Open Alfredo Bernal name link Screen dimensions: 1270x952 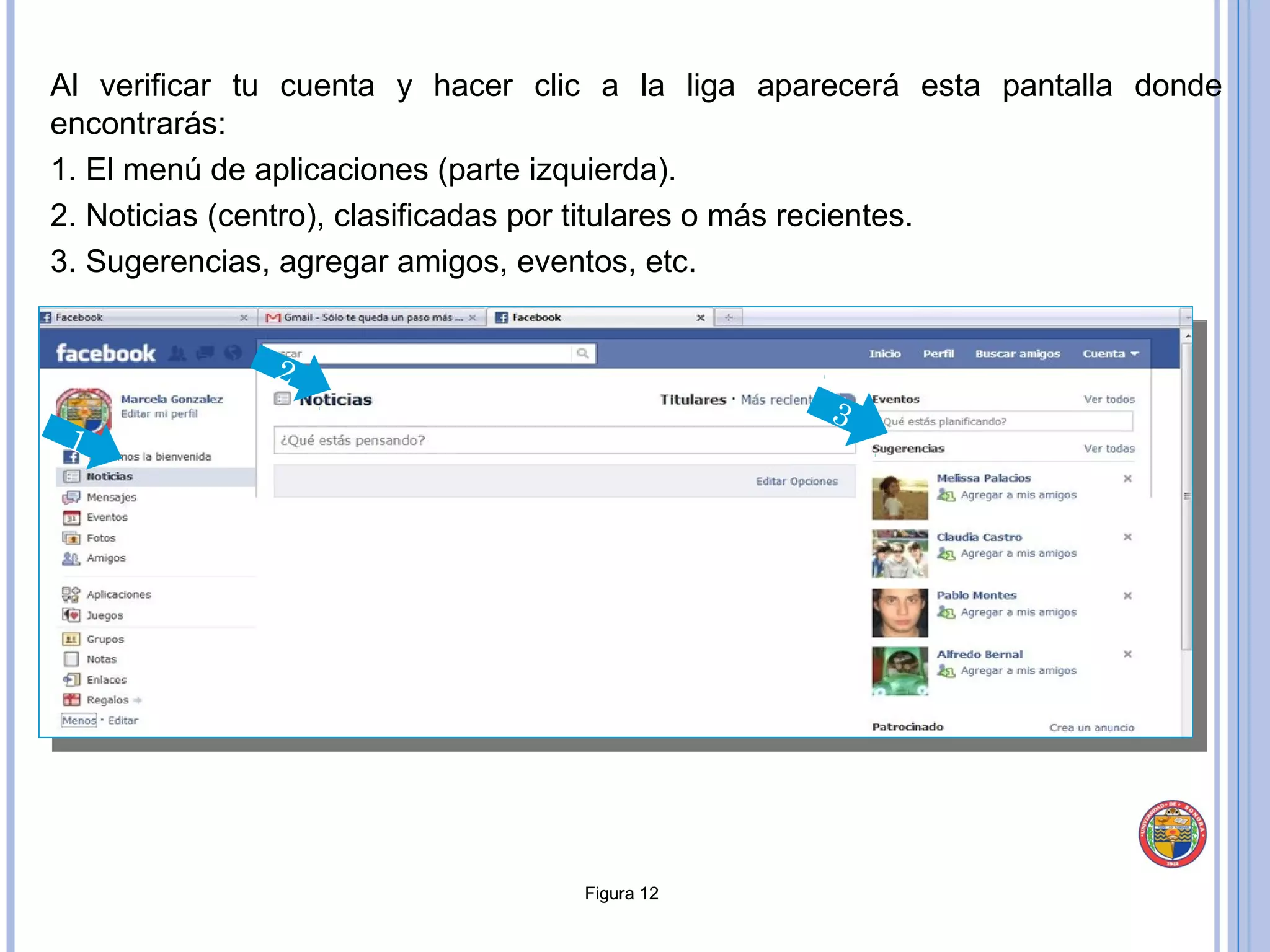click(980, 654)
